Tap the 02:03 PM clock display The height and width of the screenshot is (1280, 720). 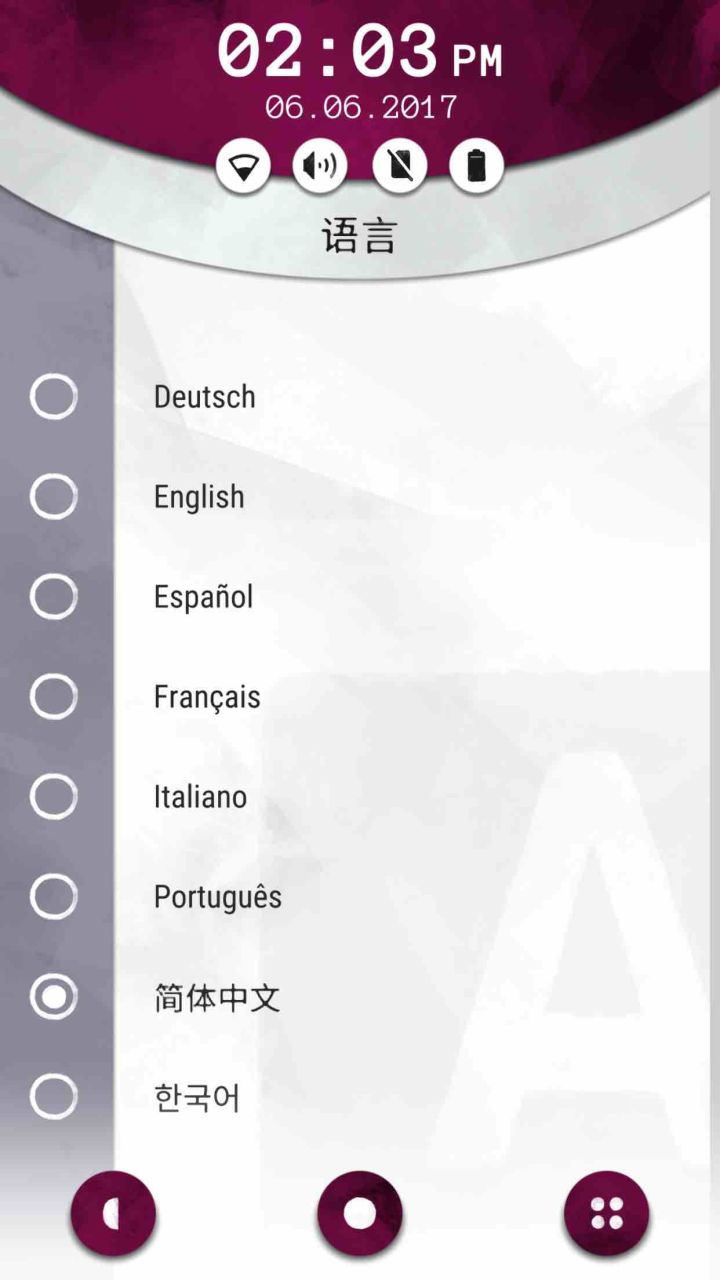click(x=359, y=52)
